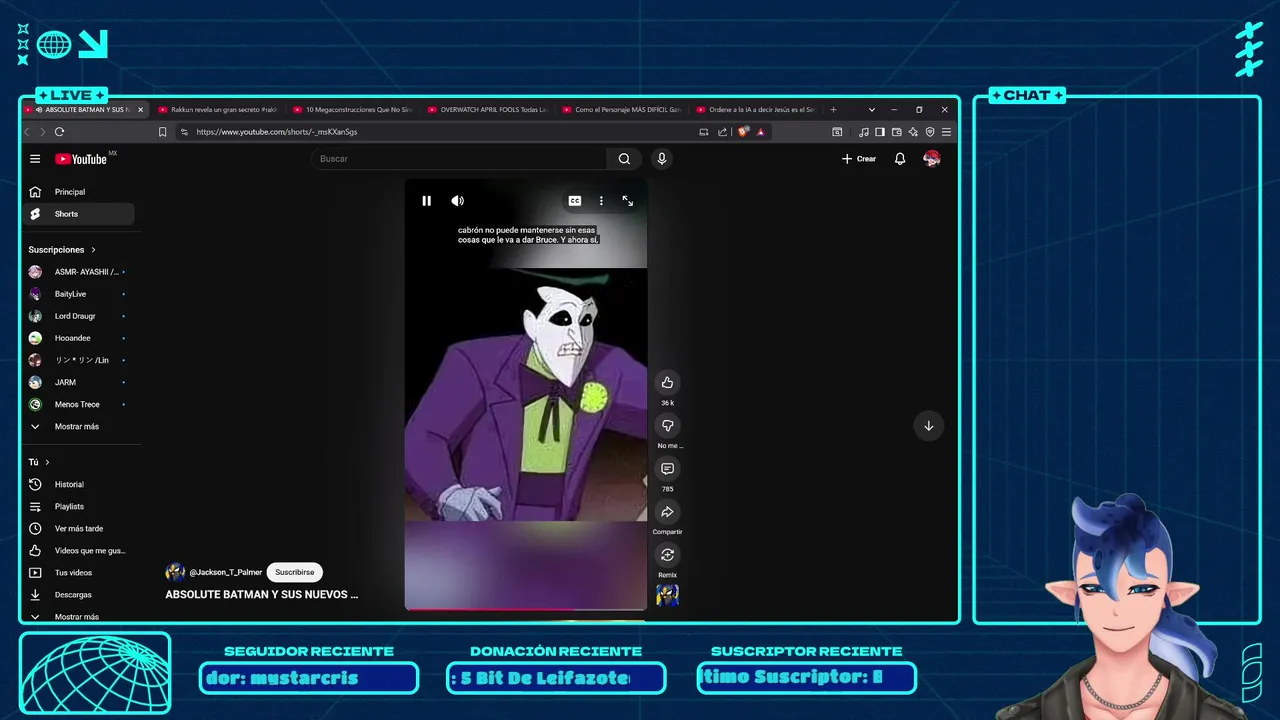Open the @Jackson_T_Palmer channel link
Screen dimensions: 1280x720
[x=225, y=572]
